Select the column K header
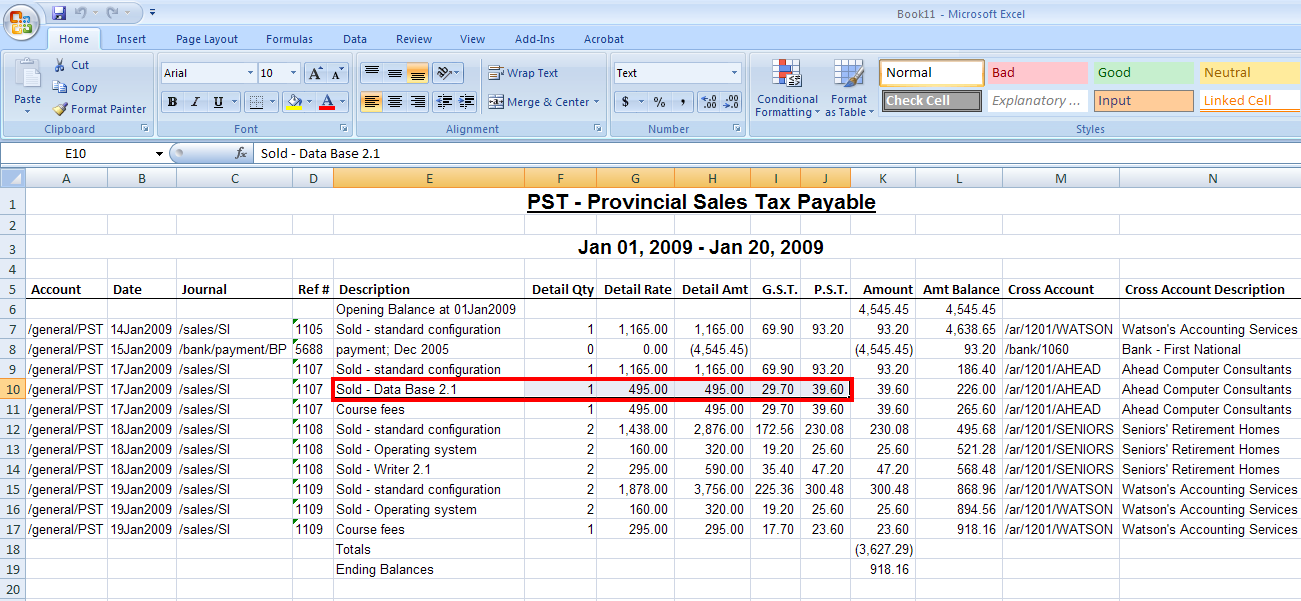 coord(883,178)
